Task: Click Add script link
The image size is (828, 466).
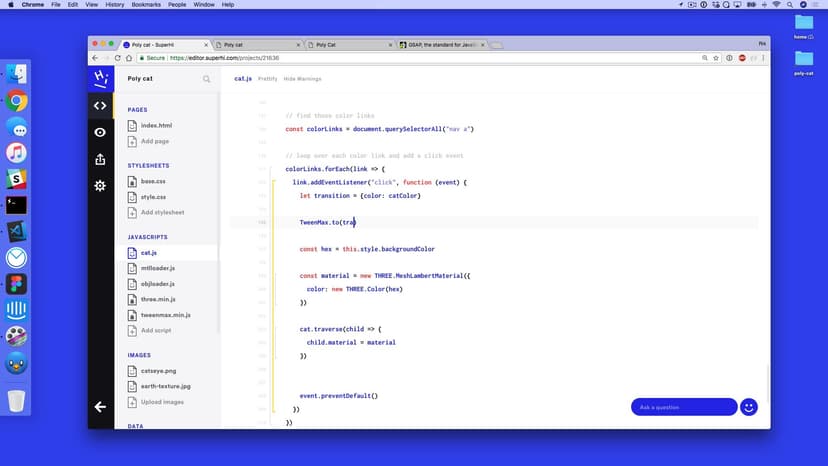Action: click(156, 330)
